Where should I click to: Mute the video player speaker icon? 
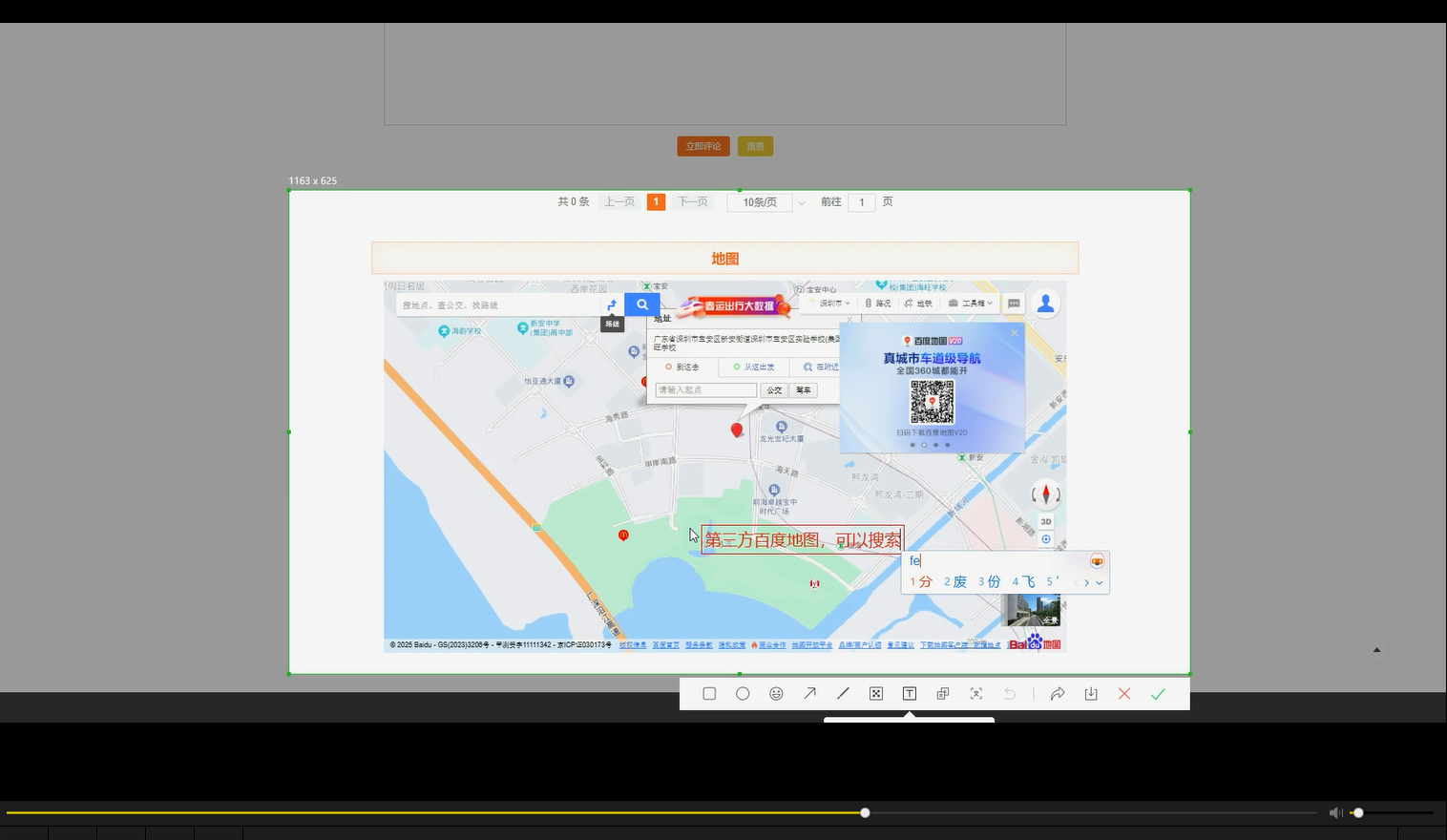[x=1335, y=813]
